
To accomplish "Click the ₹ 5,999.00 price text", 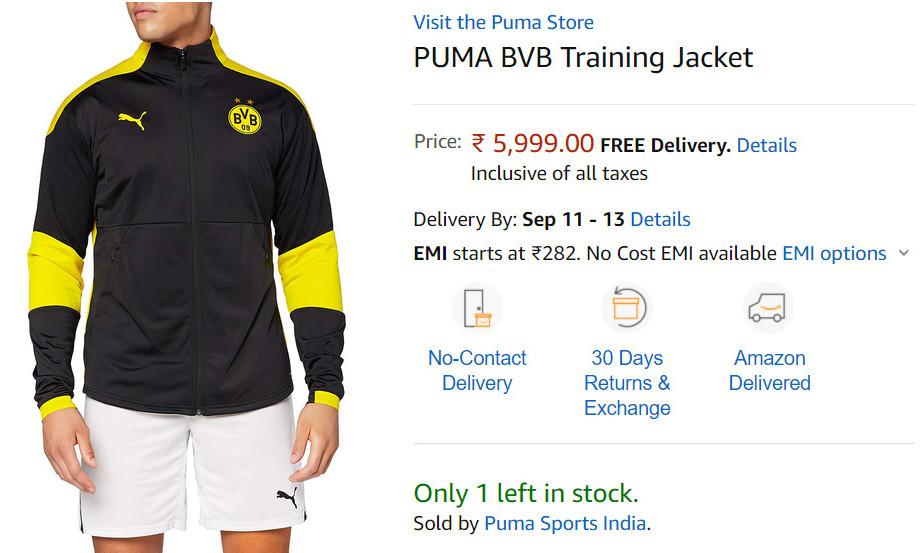I will tap(533, 143).
